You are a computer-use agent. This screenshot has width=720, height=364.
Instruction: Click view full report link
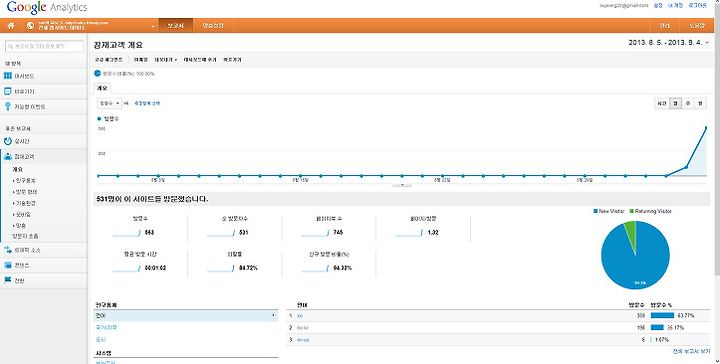(x=692, y=351)
